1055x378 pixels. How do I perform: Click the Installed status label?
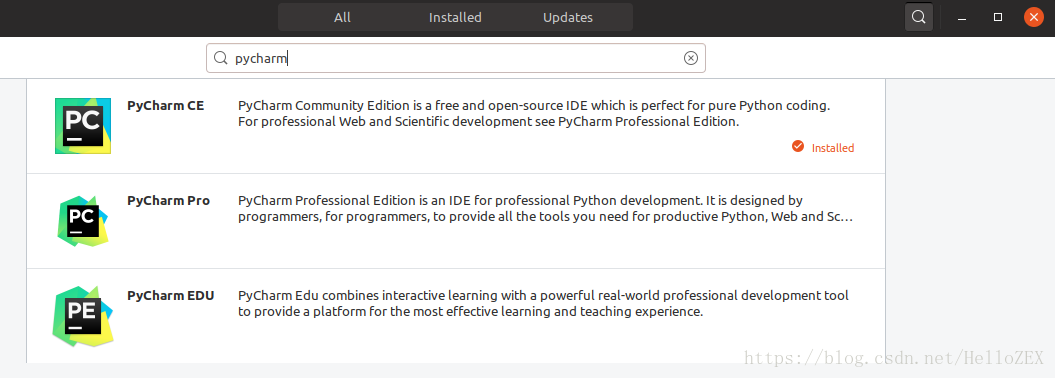[x=833, y=148]
